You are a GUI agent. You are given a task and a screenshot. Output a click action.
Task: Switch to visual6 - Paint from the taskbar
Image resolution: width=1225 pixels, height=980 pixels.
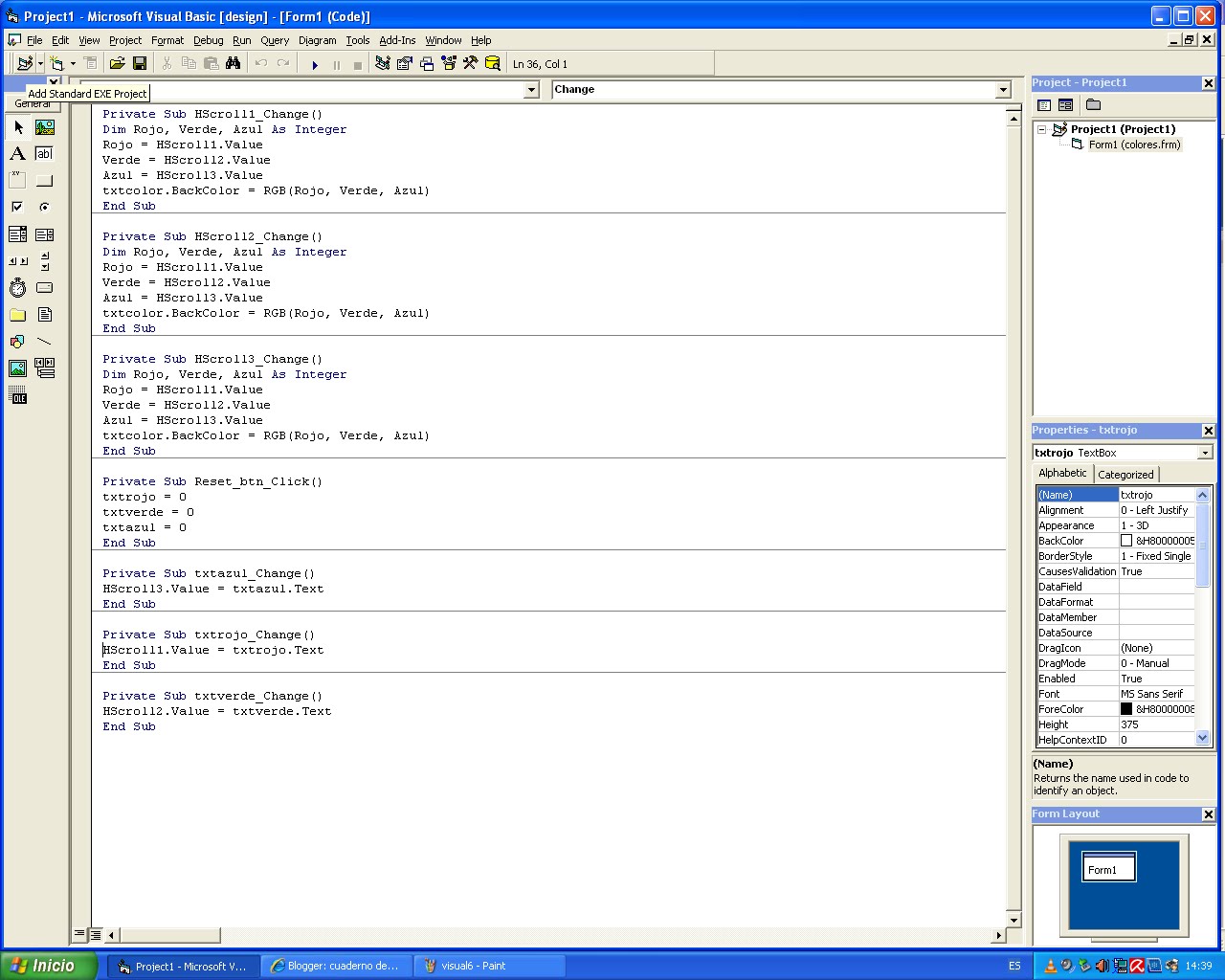click(489, 966)
